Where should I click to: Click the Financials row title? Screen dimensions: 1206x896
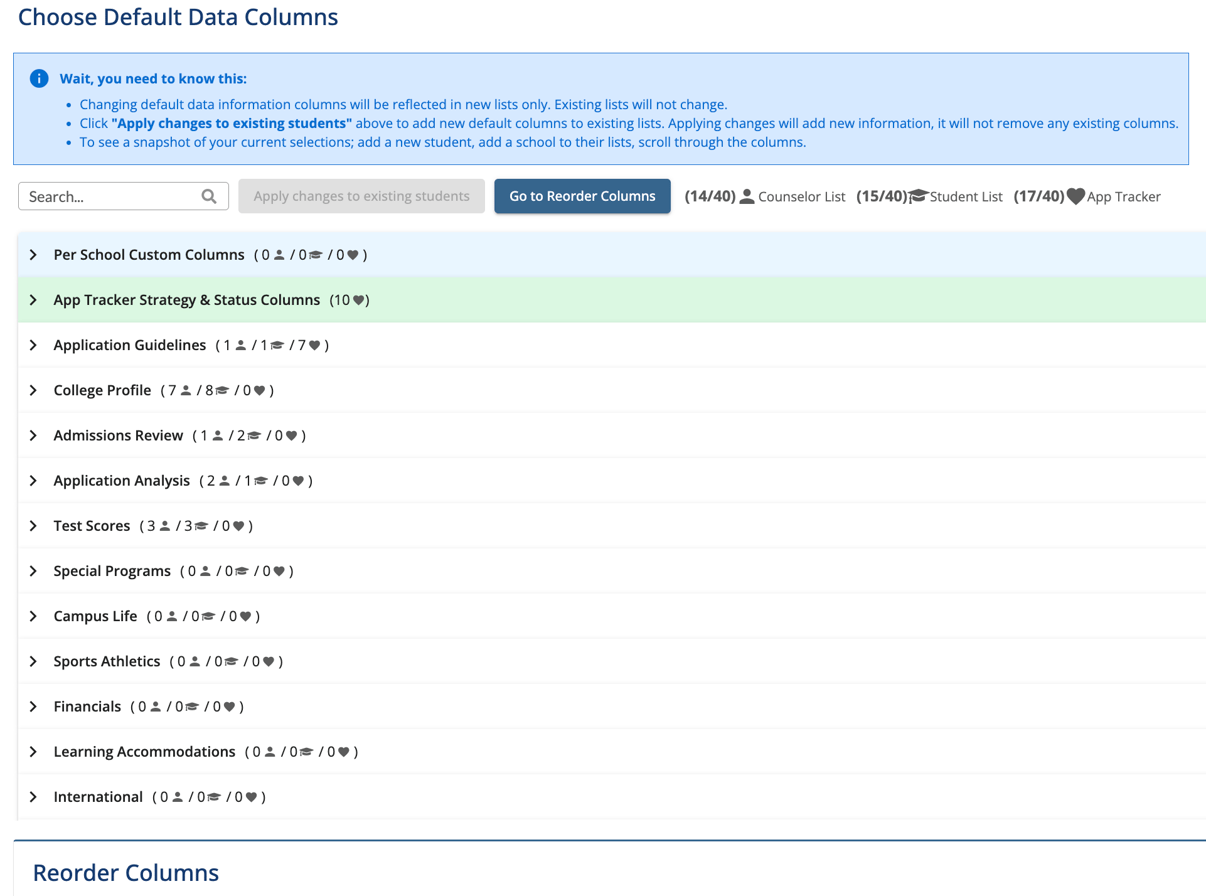87,707
